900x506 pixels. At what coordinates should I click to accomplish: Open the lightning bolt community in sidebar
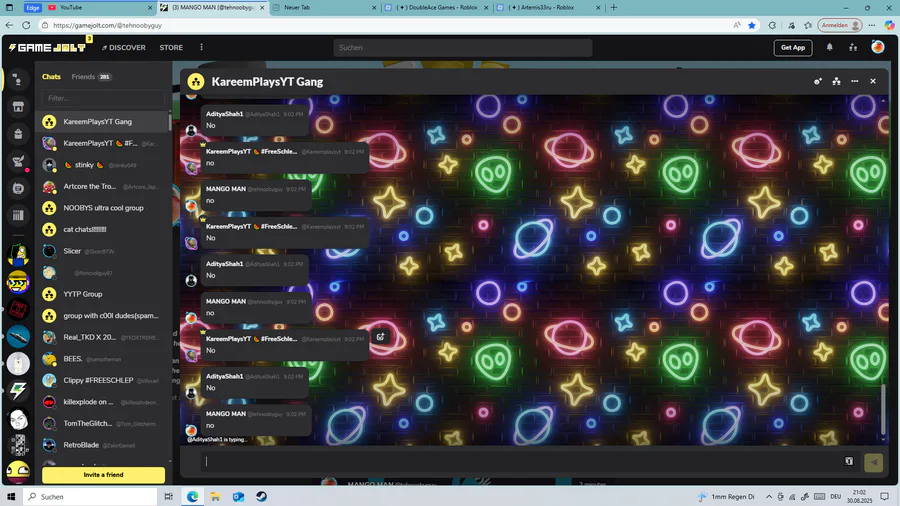18,392
